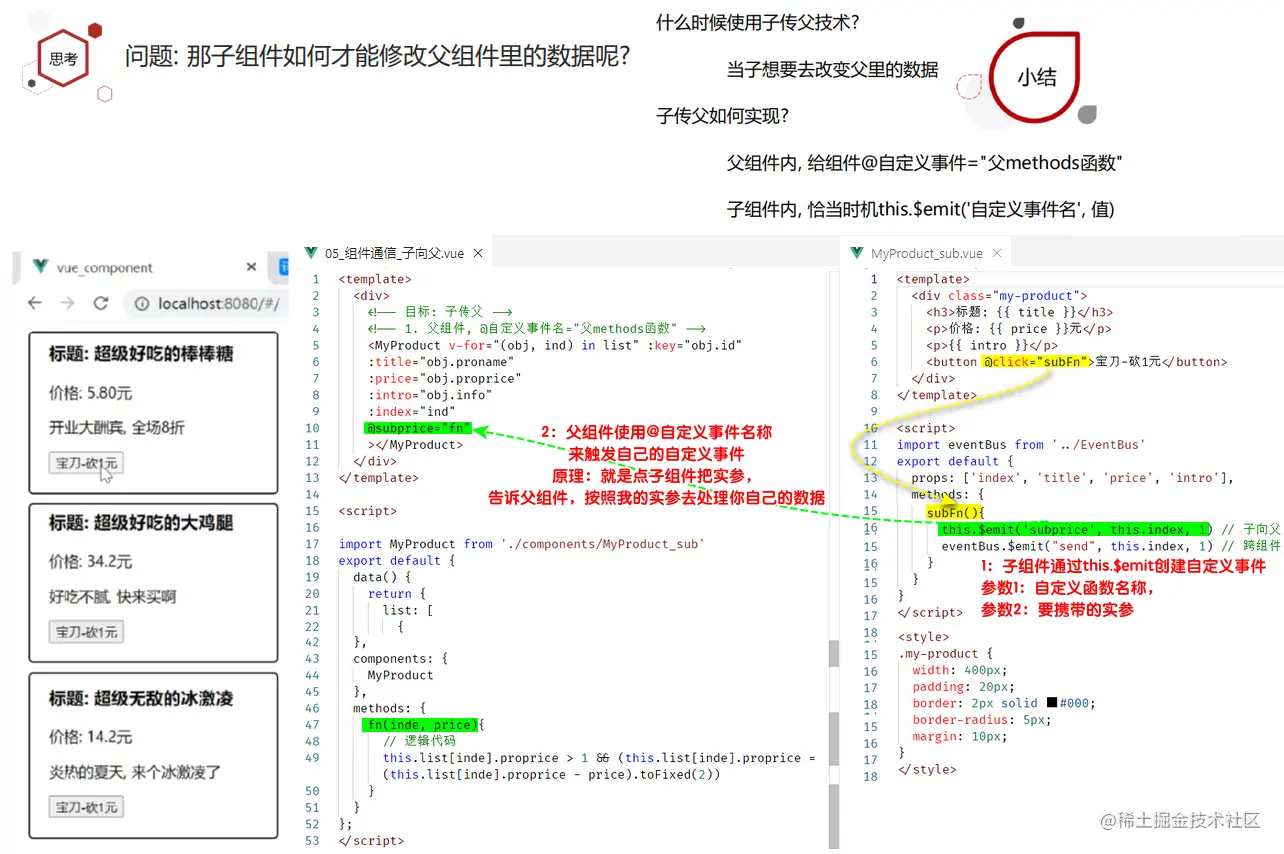Click the heading 问题: 那子组件如何才能修改父组件里的数据呢?

click(378, 55)
